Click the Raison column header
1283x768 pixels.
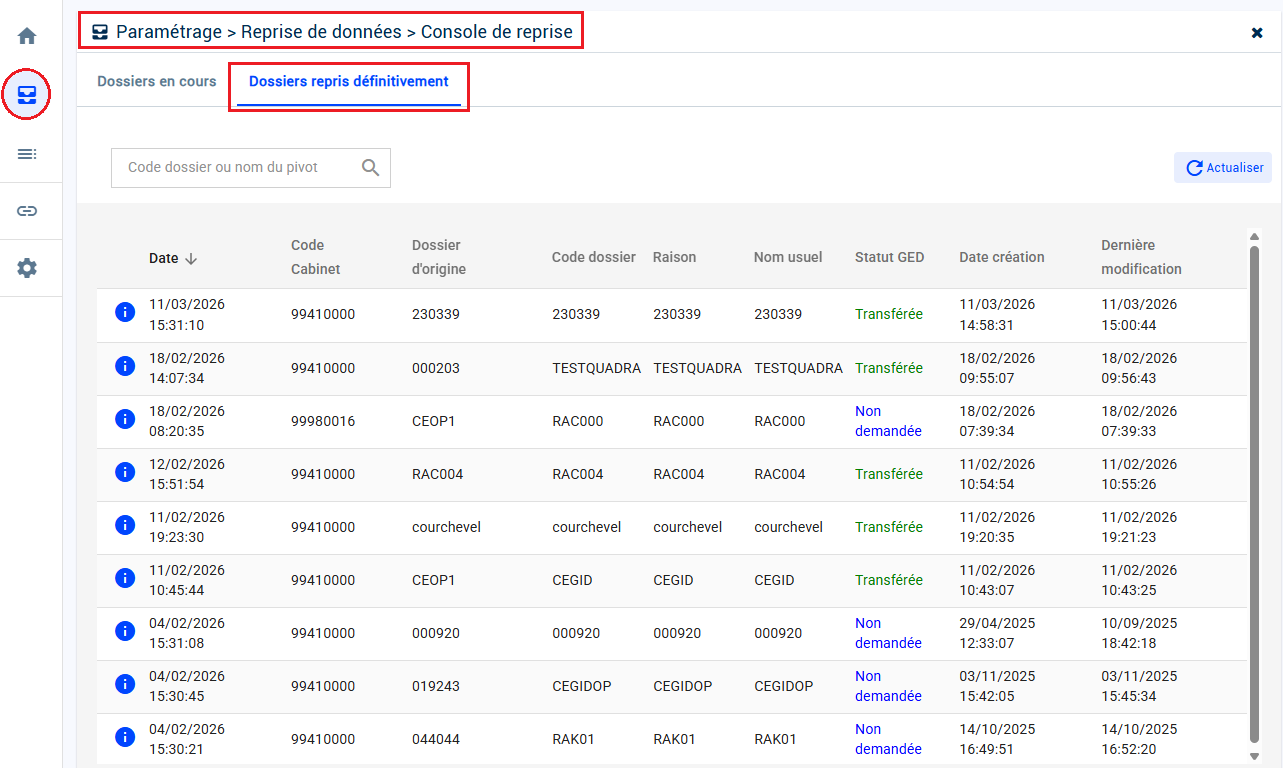675,257
